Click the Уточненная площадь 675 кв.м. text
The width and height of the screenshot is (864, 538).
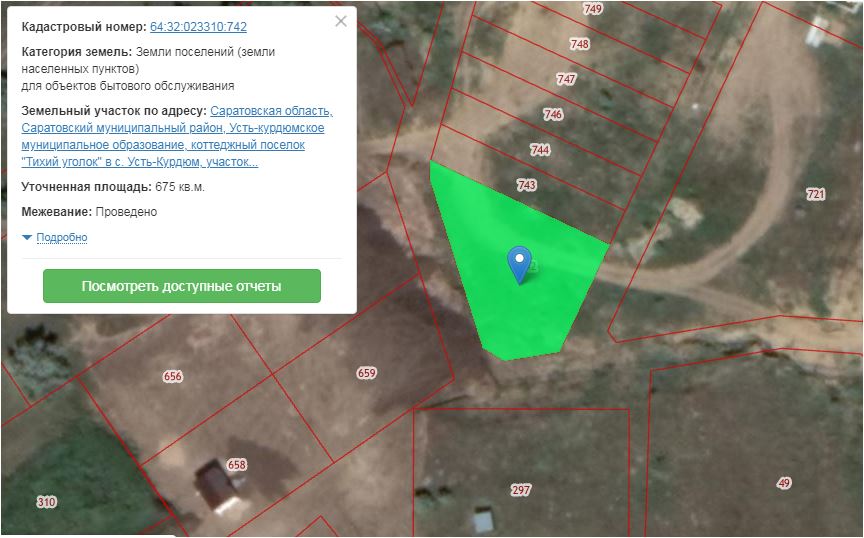(113, 187)
